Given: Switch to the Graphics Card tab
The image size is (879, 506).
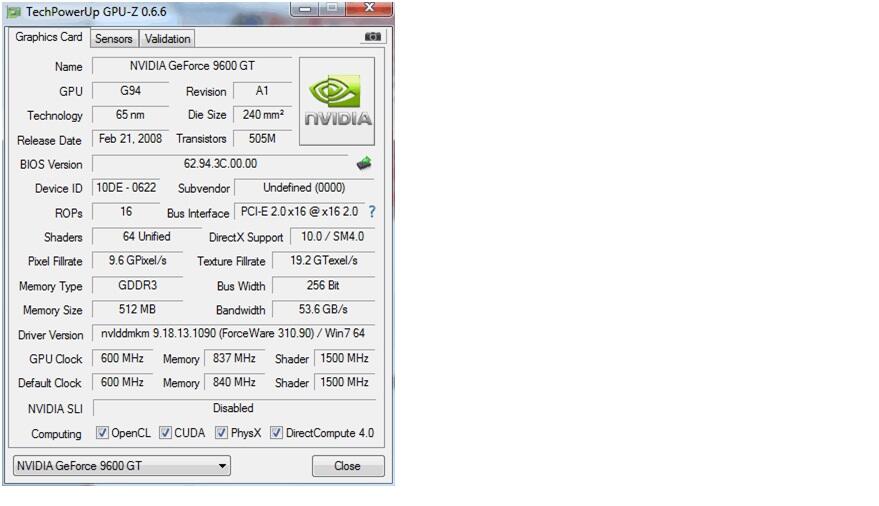Looking at the screenshot, I should point(49,37).
